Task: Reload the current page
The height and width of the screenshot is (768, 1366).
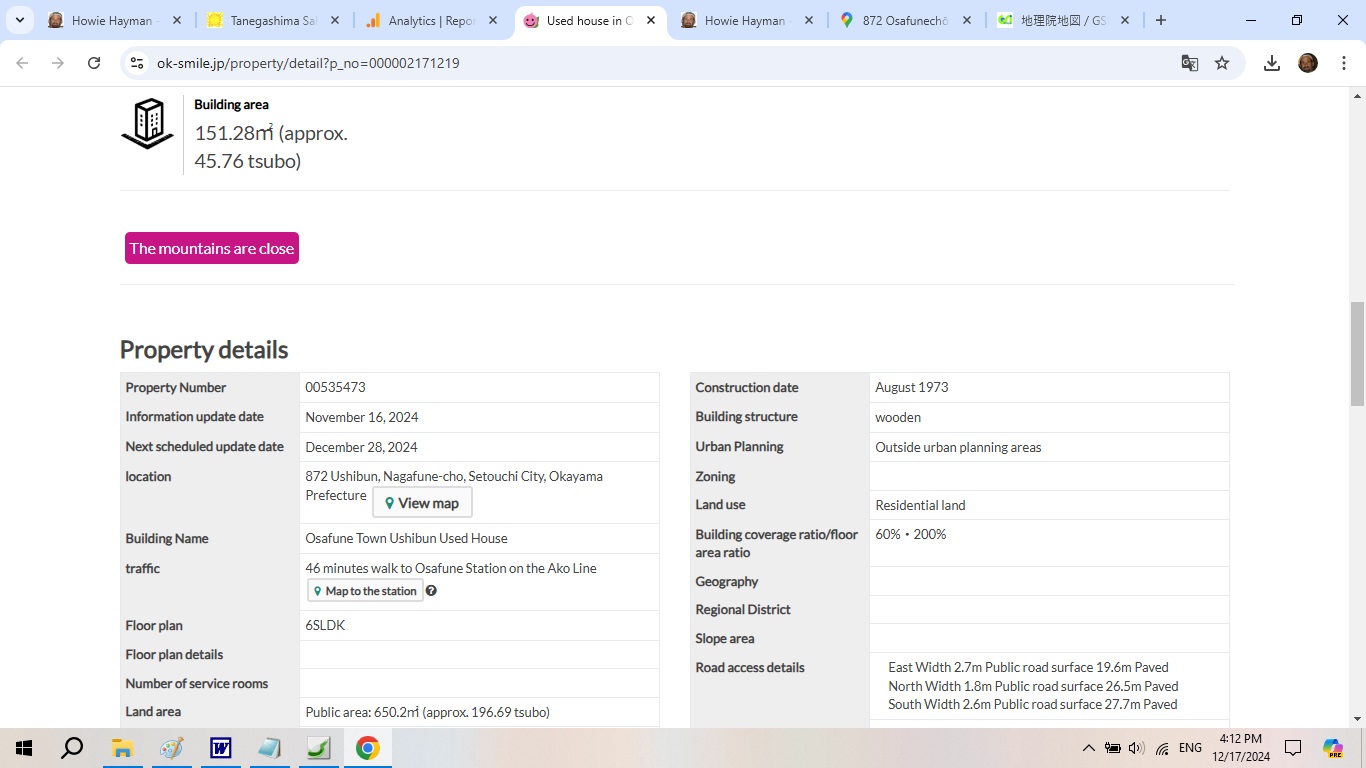Action: pyautogui.click(x=94, y=63)
